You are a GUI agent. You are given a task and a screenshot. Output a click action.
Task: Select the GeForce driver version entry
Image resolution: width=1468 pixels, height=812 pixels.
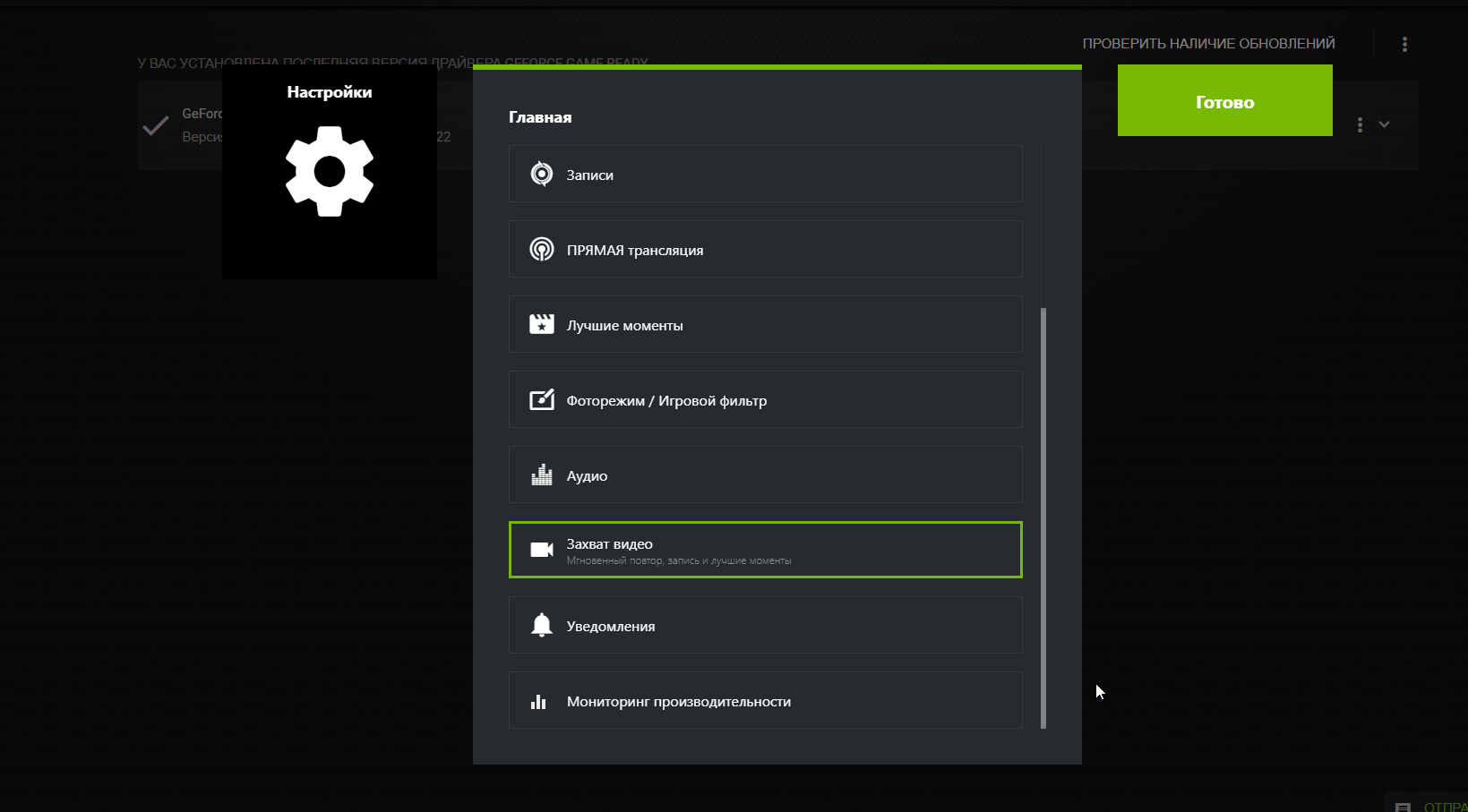(202, 124)
